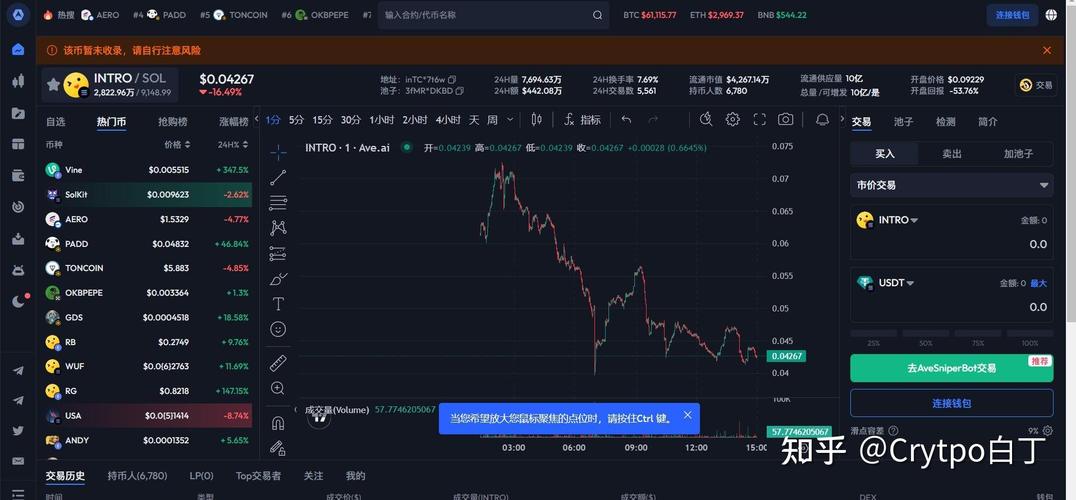The height and width of the screenshot is (500, 1076).
Task: Open the email envelope icon in sidebar
Action: click(x=18, y=461)
